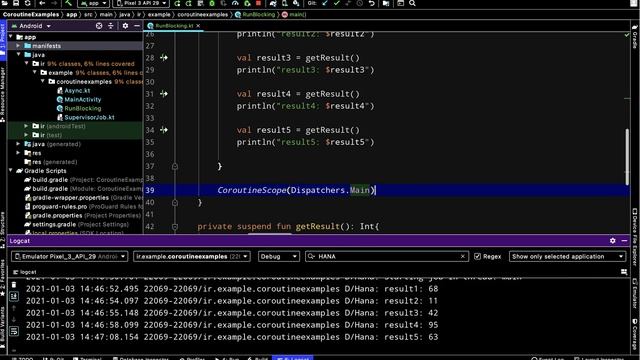Open the Search Everywhere magnifier icon
The image size is (640, 360).
coord(412,3)
